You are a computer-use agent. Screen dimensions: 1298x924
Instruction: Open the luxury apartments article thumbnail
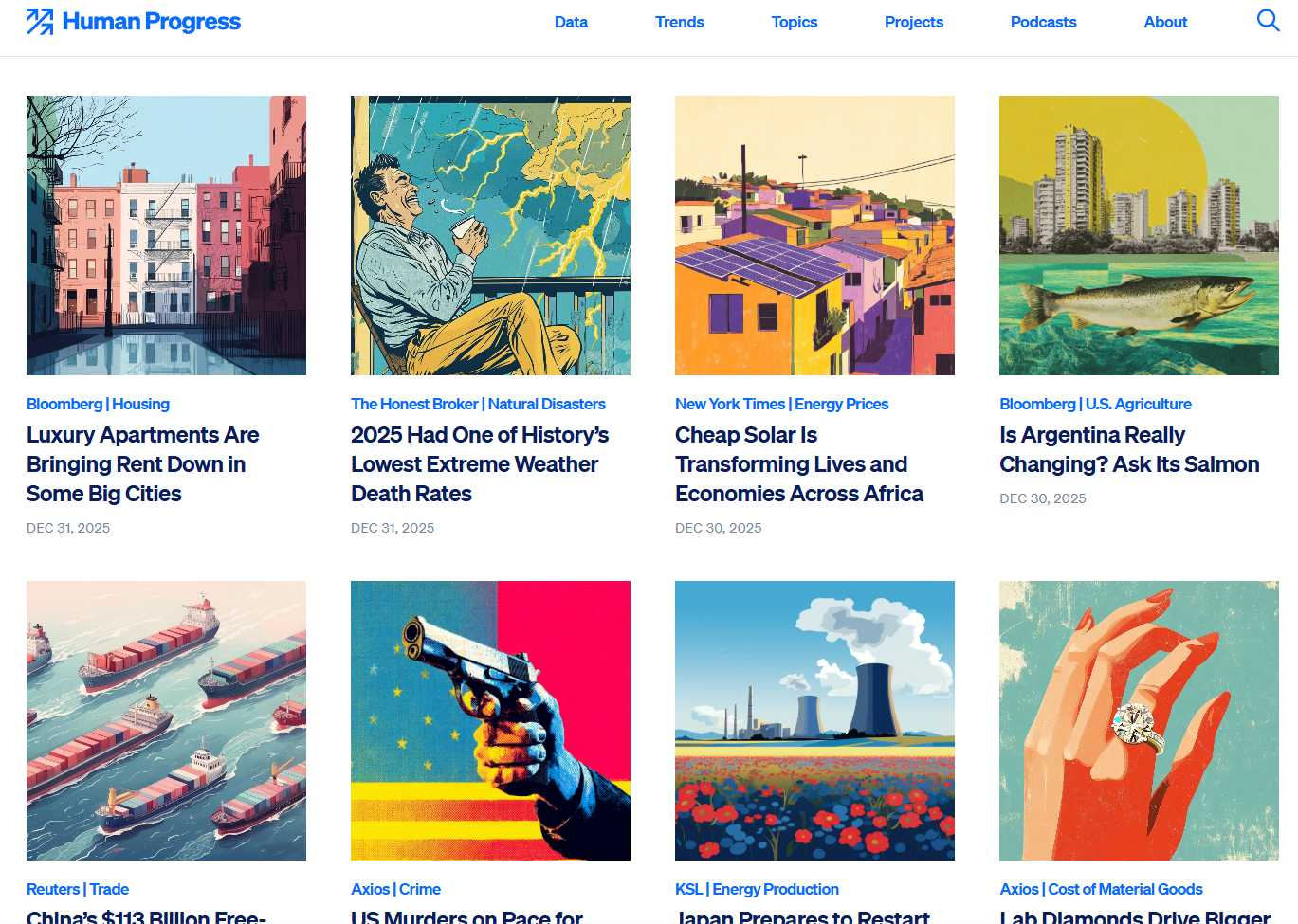tap(166, 235)
